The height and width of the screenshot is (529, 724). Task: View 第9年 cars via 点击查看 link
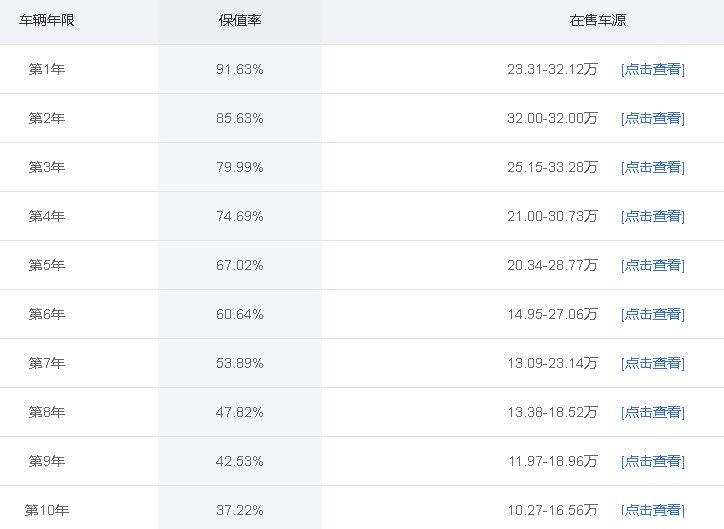[x=652, y=461]
